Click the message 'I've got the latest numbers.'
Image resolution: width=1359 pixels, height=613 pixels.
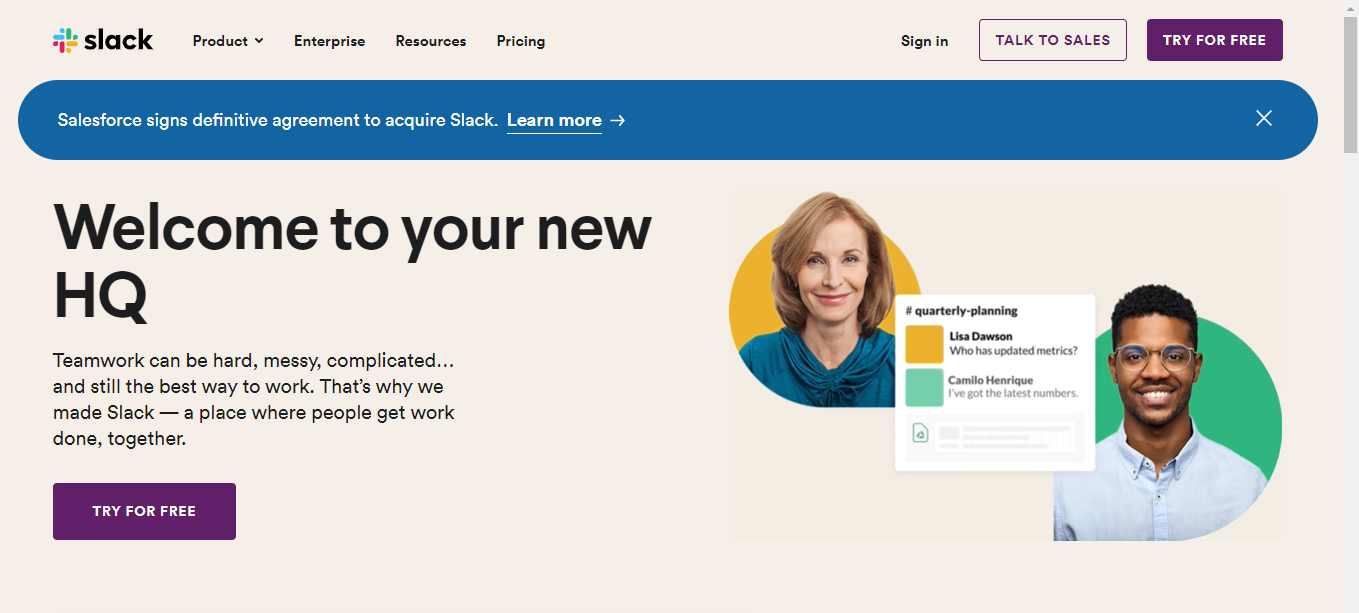[1013, 394]
